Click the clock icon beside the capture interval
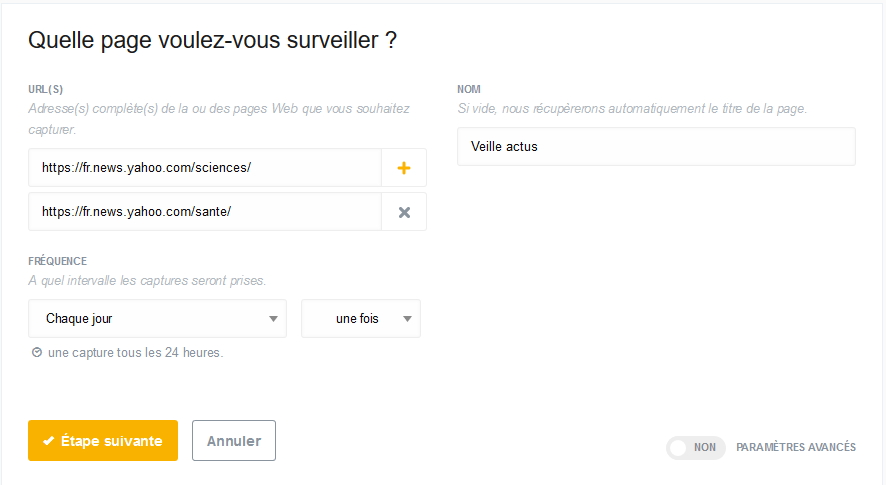 (37, 353)
